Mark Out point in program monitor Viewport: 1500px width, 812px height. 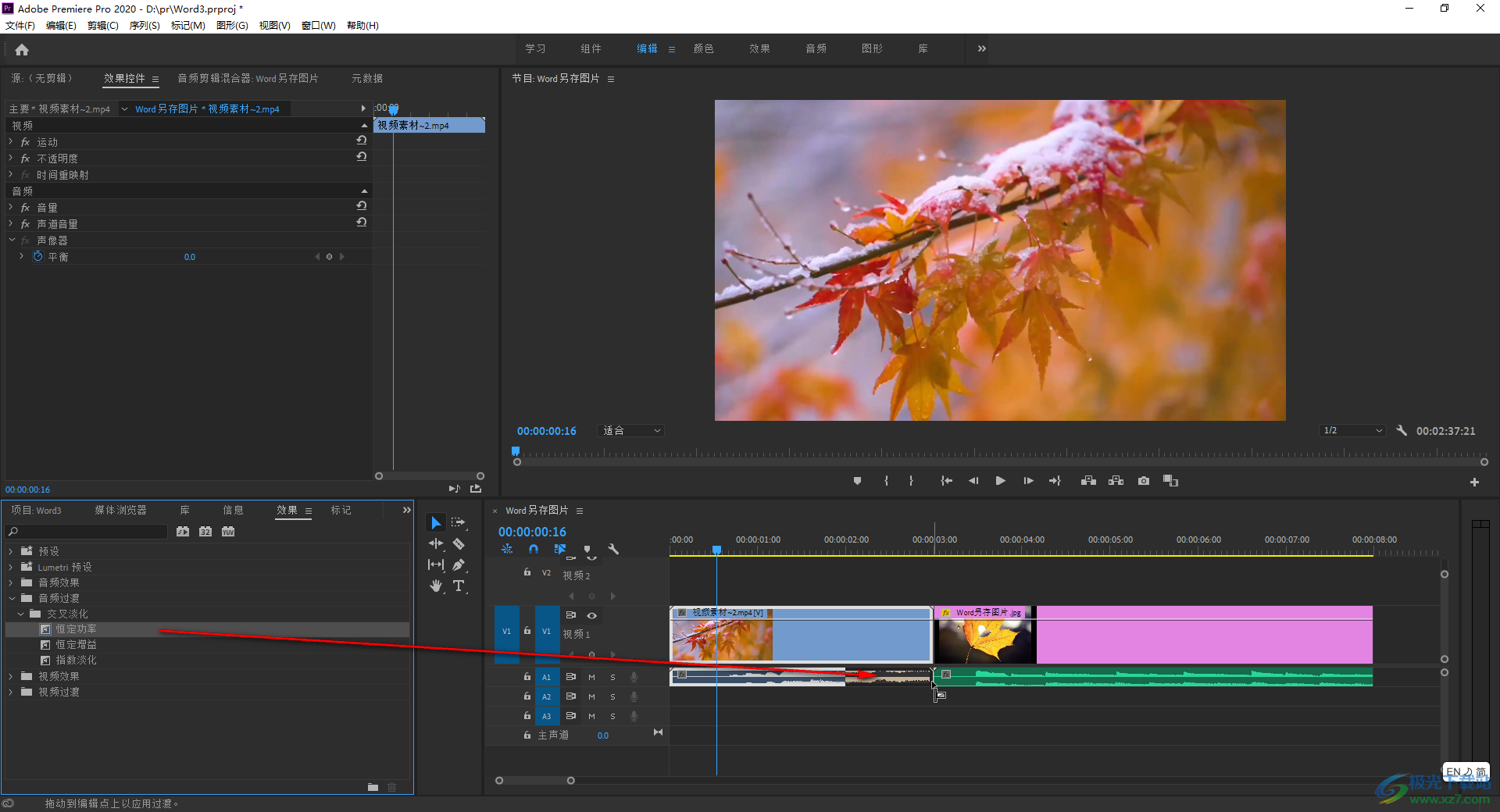click(x=911, y=481)
